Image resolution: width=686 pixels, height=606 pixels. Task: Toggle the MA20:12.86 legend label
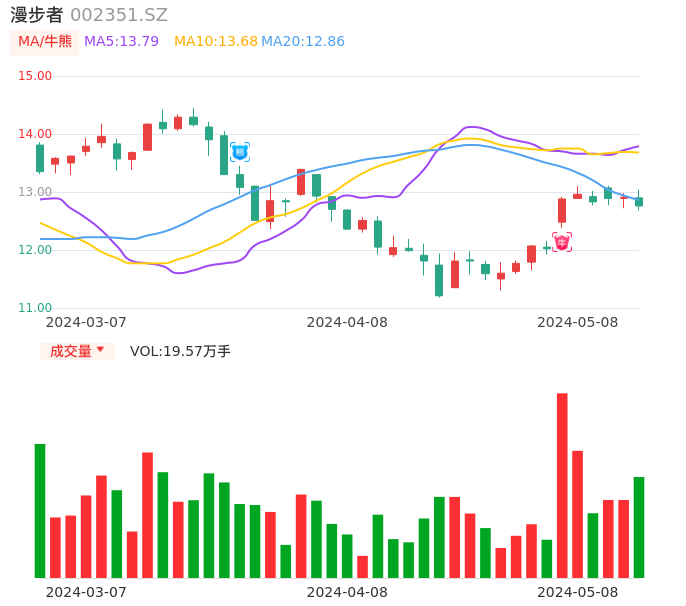(x=302, y=42)
